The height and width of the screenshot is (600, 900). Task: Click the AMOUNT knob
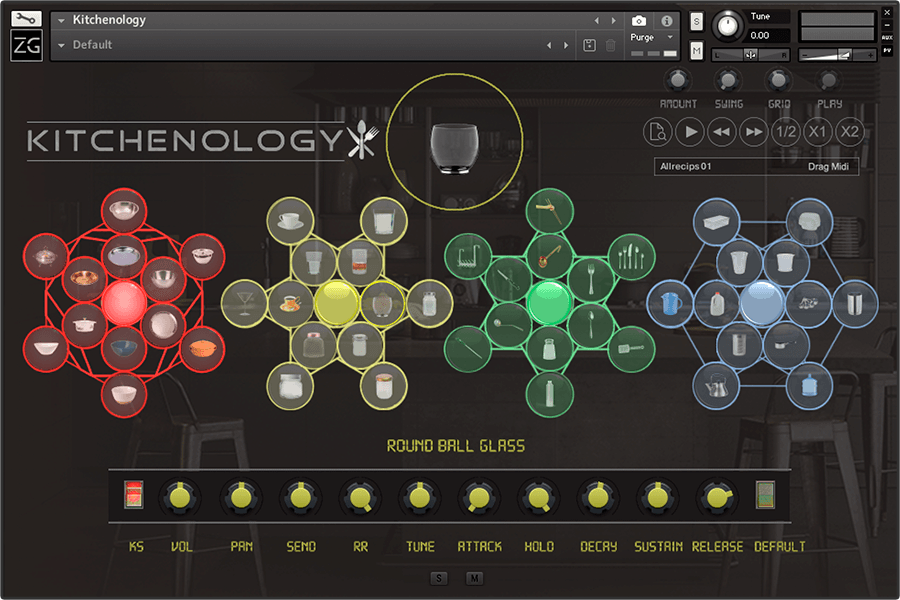click(678, 80)
